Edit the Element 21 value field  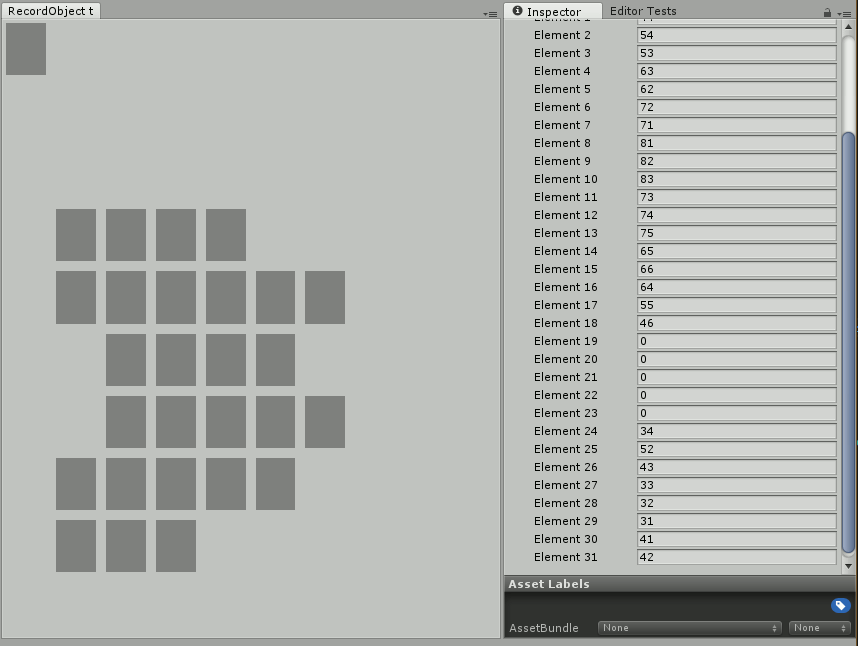(x=737, y=378)
